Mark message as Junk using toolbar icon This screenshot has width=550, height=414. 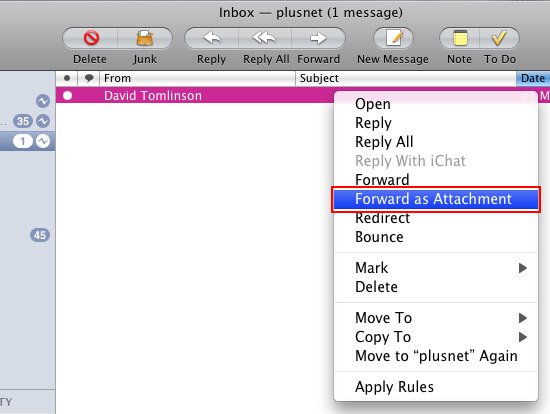[x=145, y=38]
